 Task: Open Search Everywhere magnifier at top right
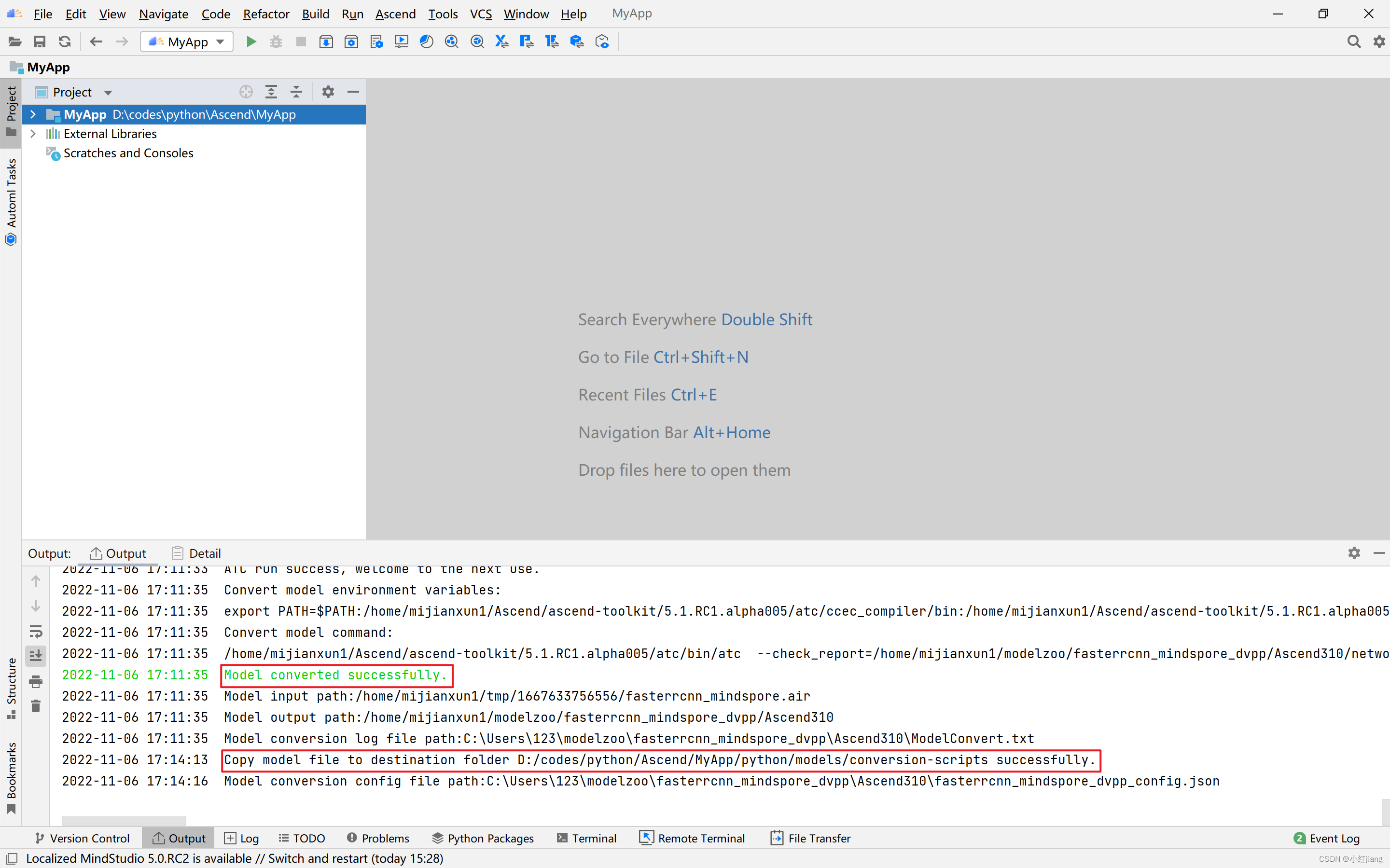coord(1354,42)
